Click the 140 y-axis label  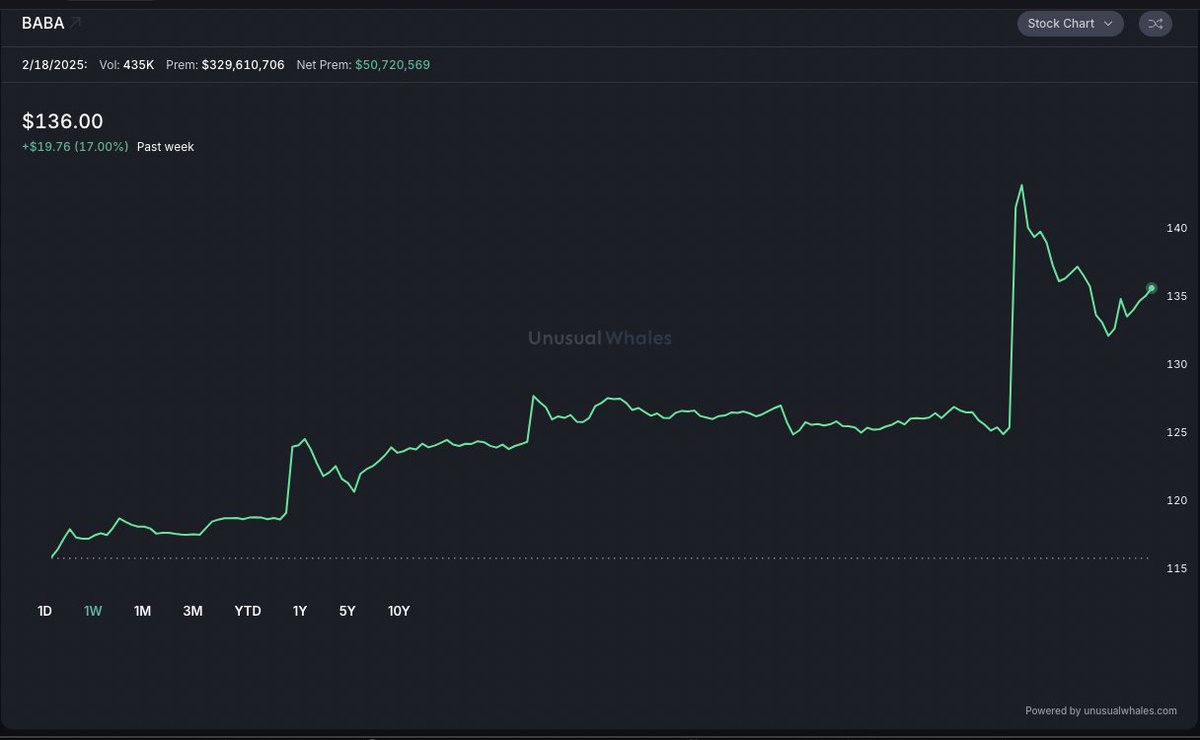tap(1175, 228)
